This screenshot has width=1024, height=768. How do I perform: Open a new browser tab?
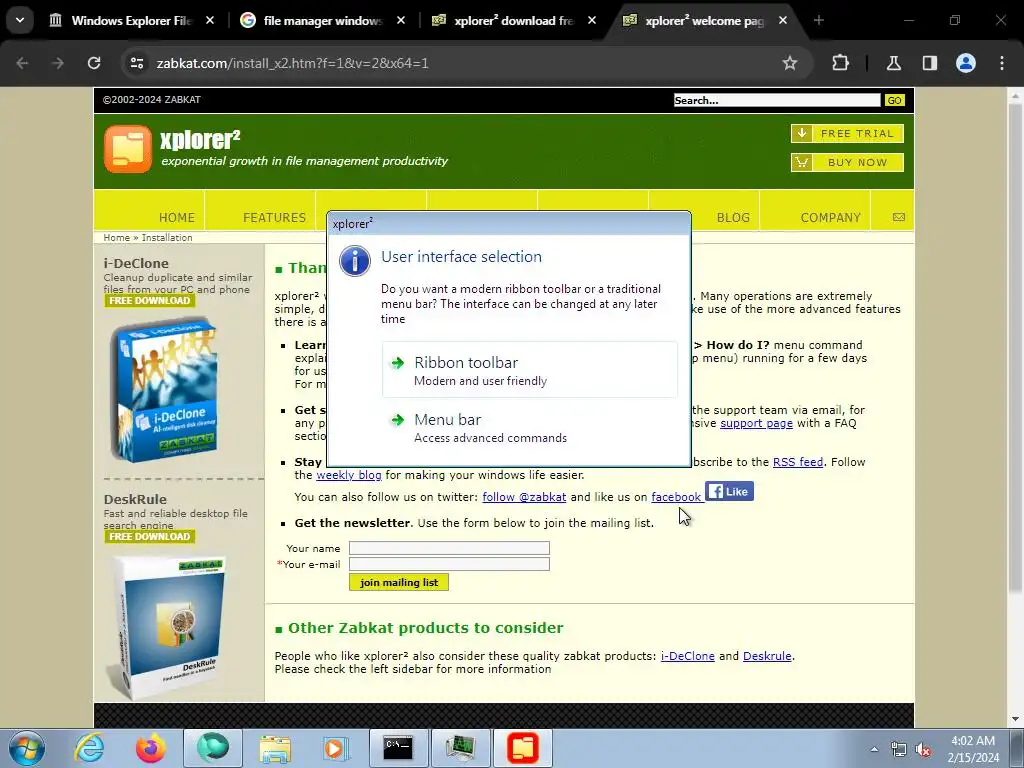(x=819, y=20)
